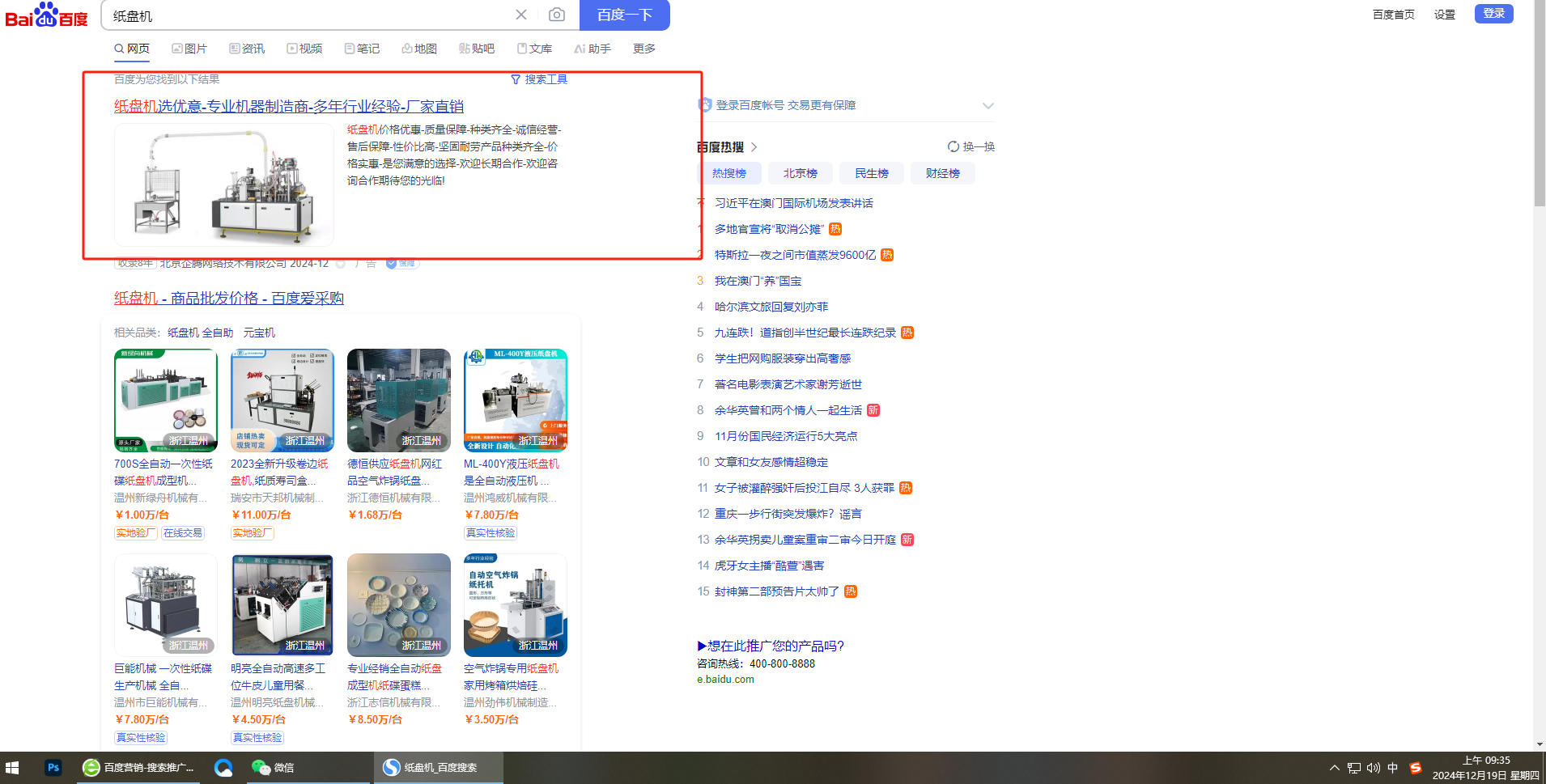
Task: Click 想在此推广您的产品吗? link
Action: [x=771, y=646]
